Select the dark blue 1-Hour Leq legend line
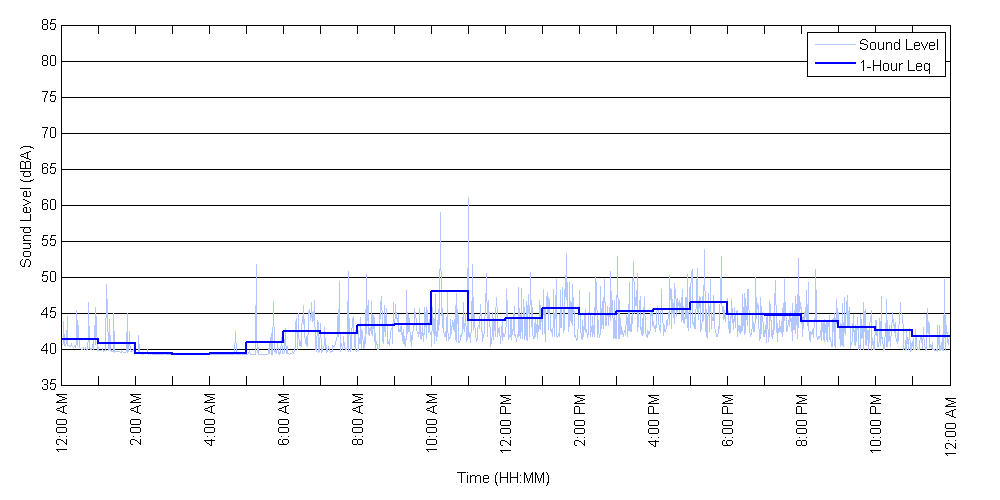The height and width of the screenshot is (500, 1000). click(833, 65)
